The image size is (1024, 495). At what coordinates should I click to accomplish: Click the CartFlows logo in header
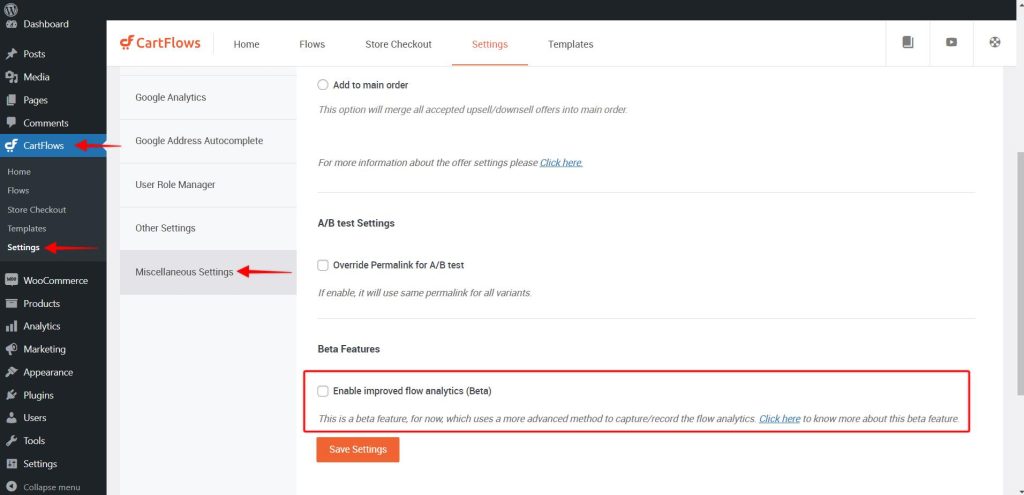coord(160,43)
